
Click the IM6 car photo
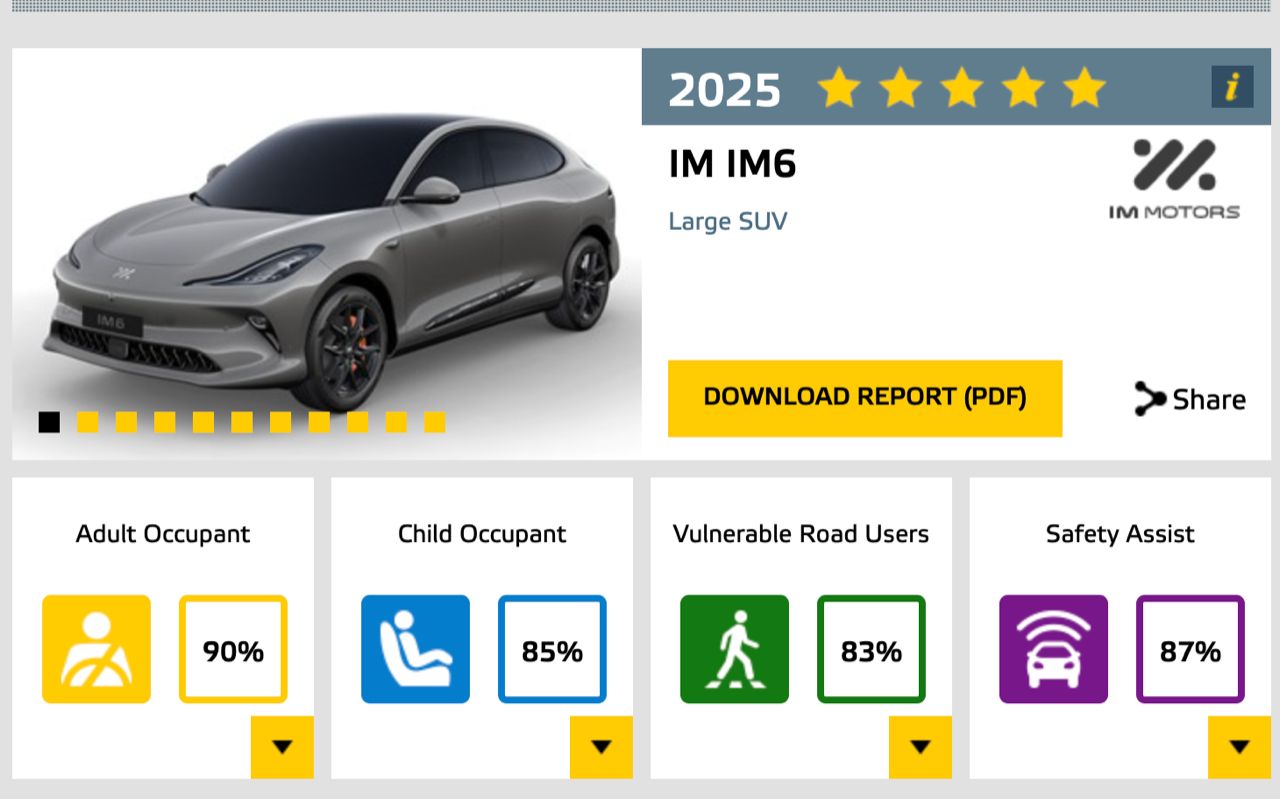(x=330, y=260)
